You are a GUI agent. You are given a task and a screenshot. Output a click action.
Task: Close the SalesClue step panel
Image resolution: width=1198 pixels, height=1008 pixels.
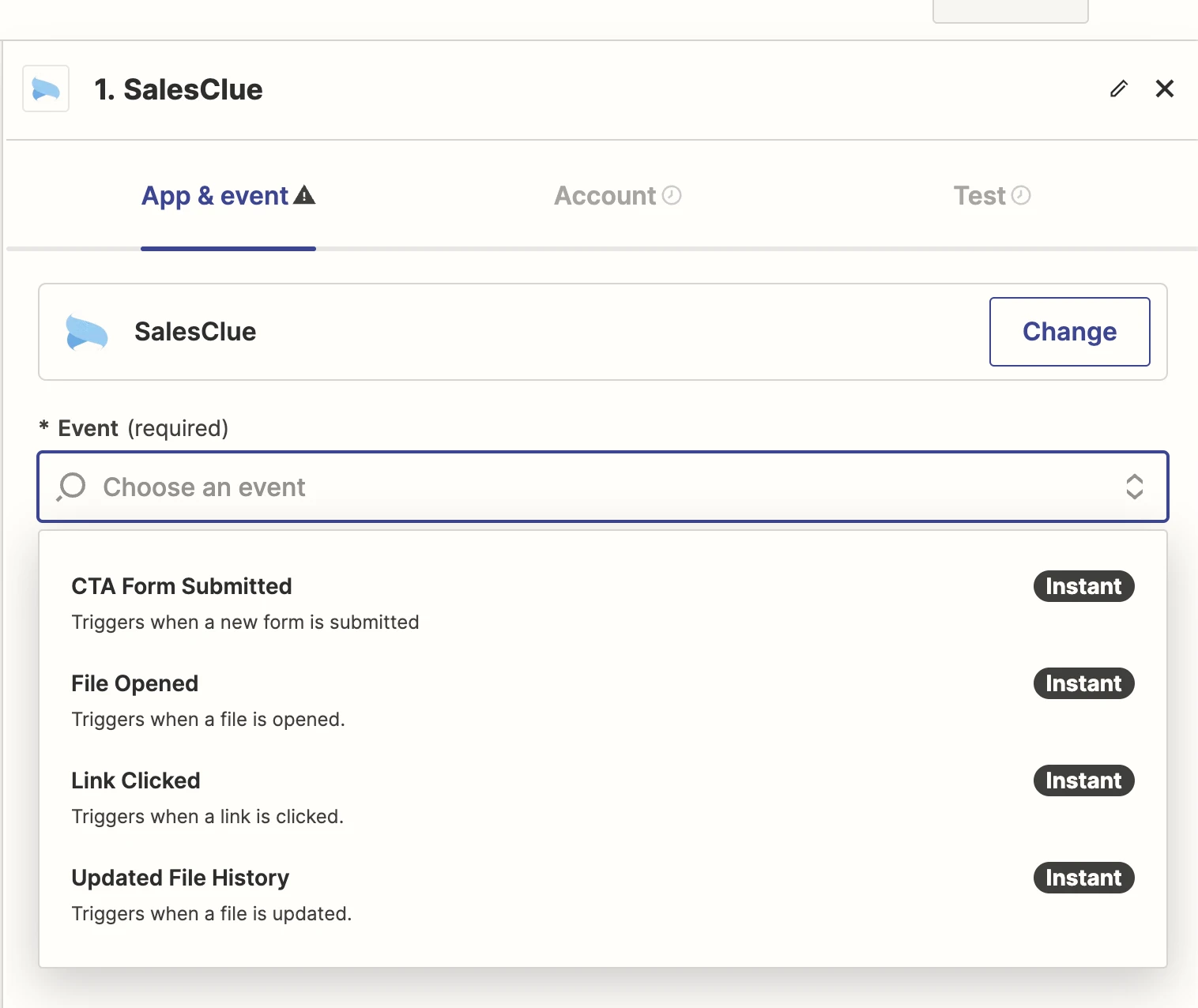tap(1164, 88)
